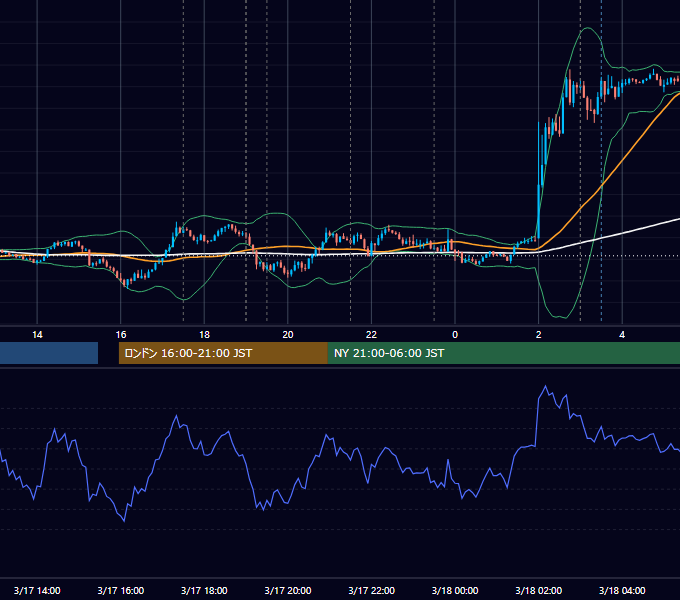Click the 3/17 16:00 time label
The image size is (680, 600).
[x=121, y=590]
